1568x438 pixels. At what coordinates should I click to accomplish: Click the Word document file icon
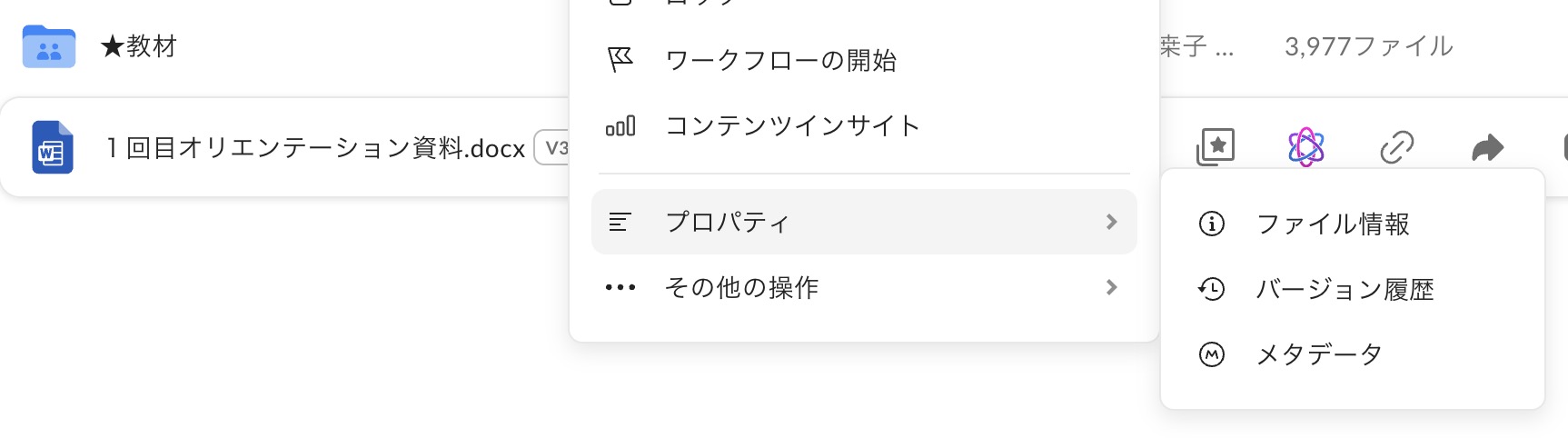click(x=52, y=147)
